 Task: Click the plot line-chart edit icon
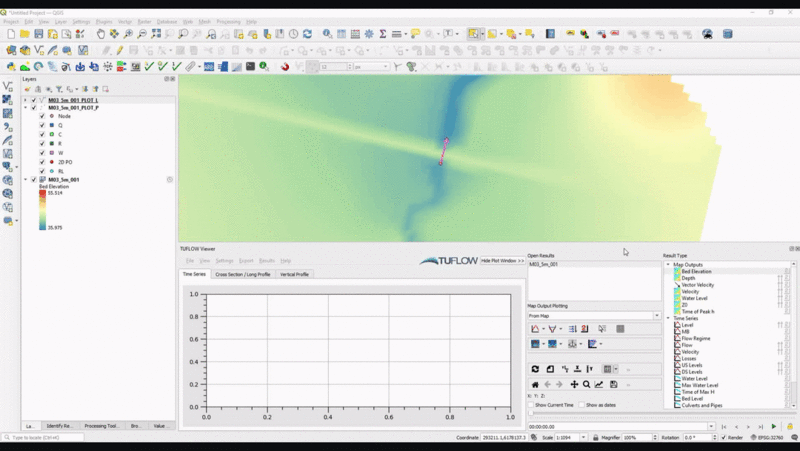coord(599,385)
